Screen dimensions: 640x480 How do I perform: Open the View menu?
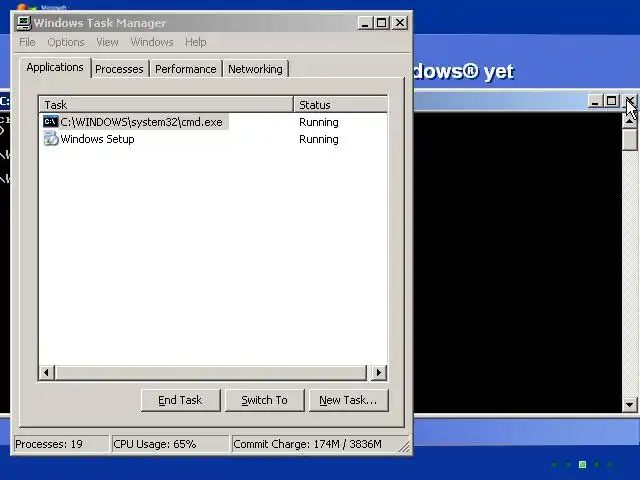[107, 42]
